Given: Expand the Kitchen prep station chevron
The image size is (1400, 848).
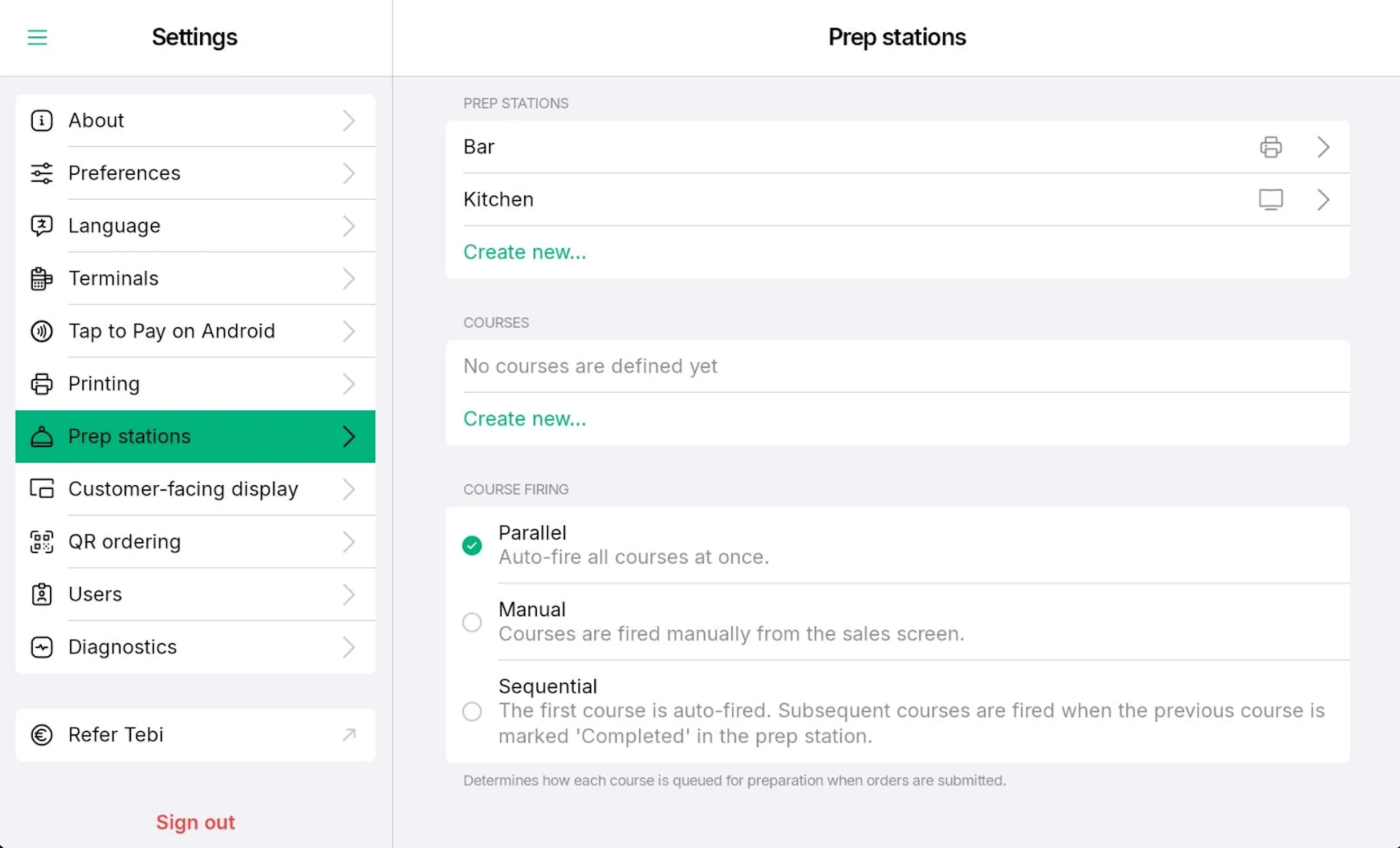Looking at the screenshot, I should (1323, 200).
